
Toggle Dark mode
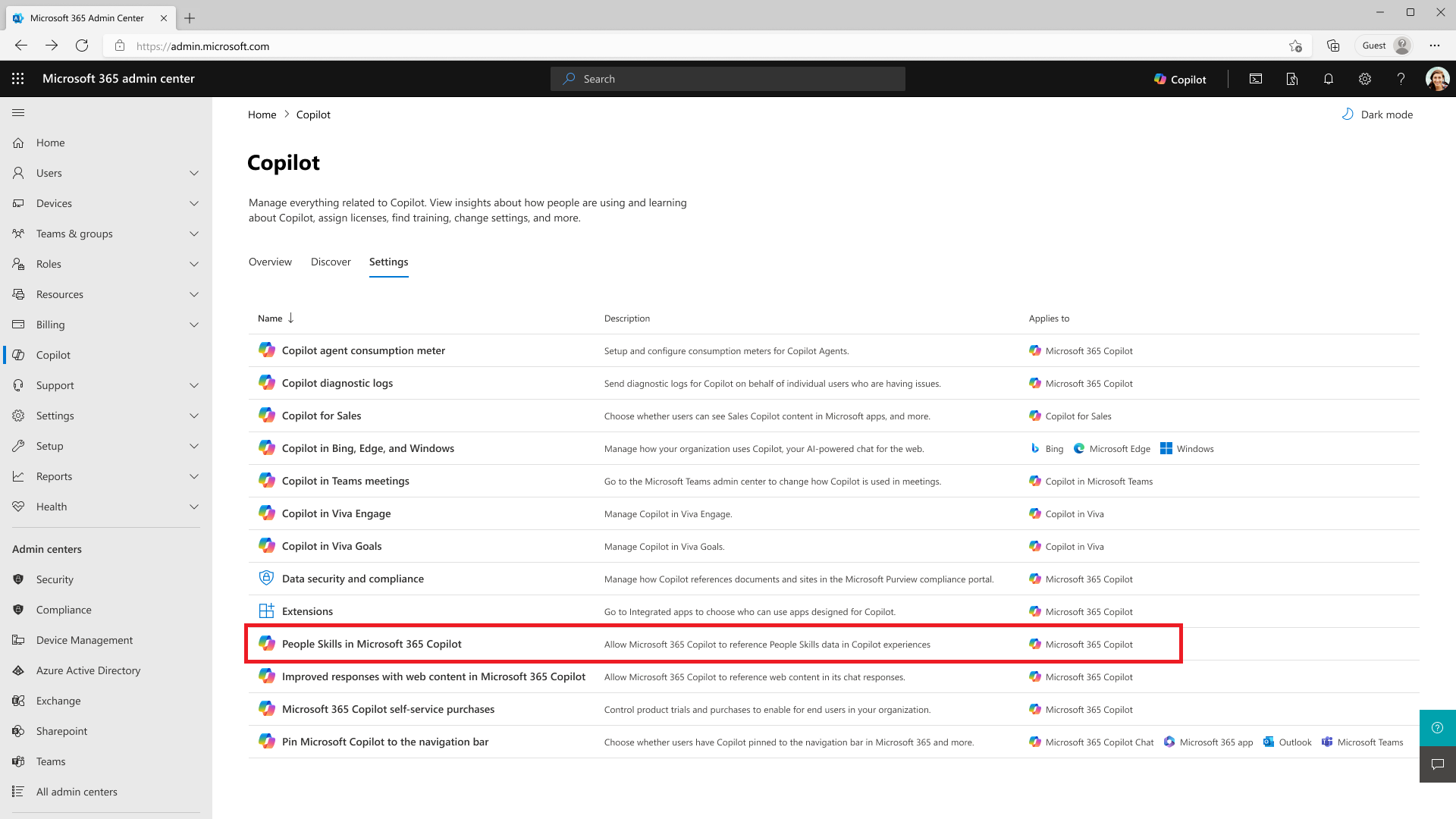[1377, 115]
